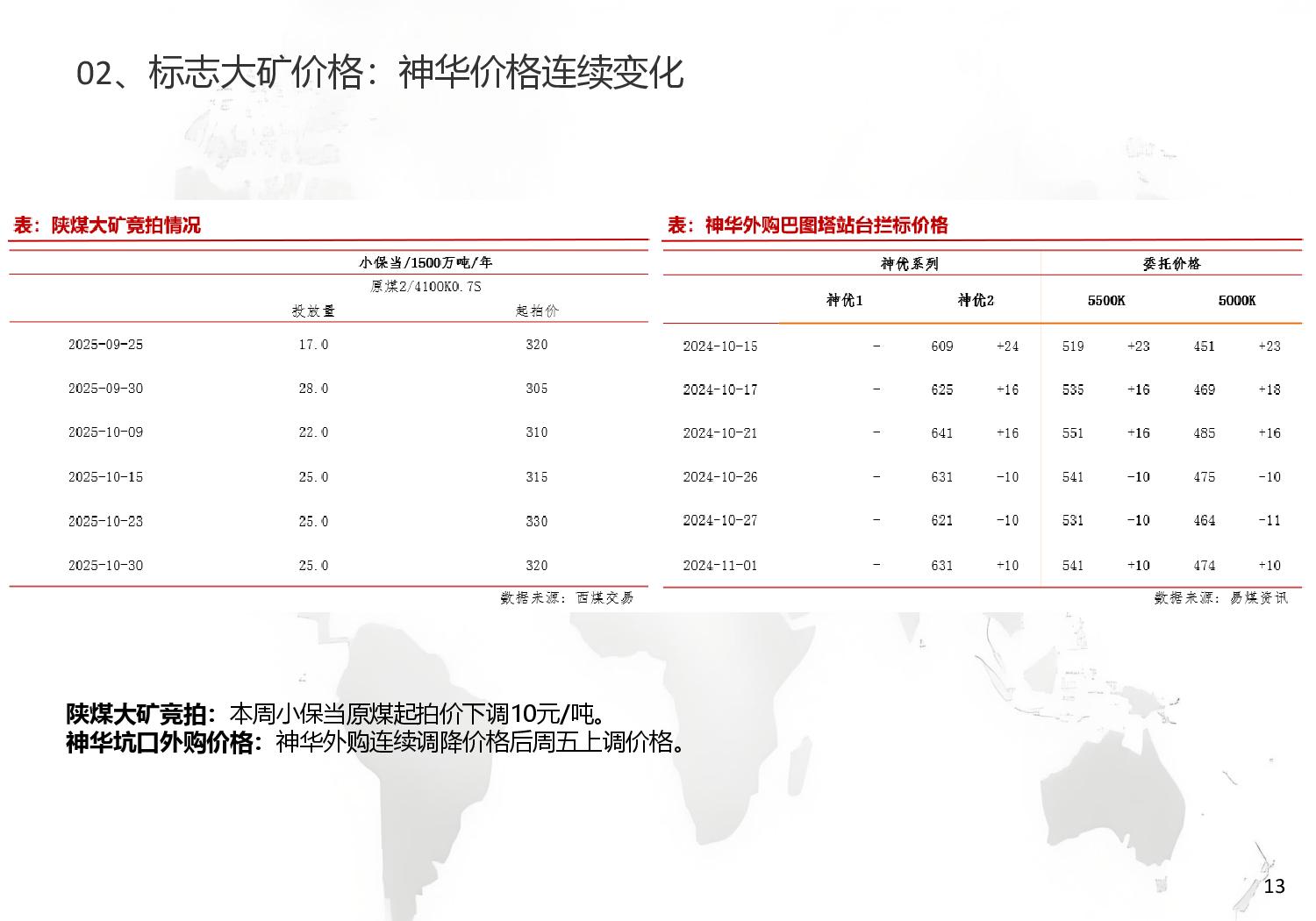Click the page number 13
This screenshot has height=921, width=1316.
pyautogui.click(x=1275, y=888)
